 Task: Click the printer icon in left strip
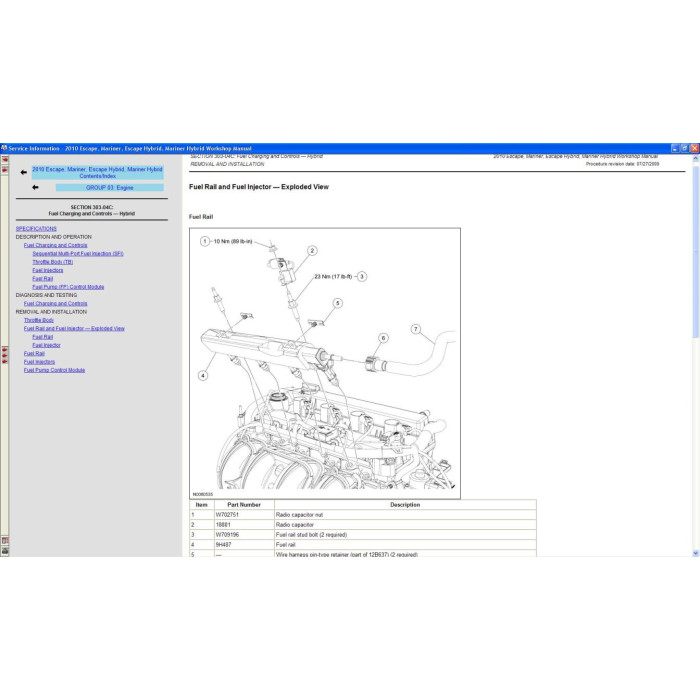(x=5, y=551)
